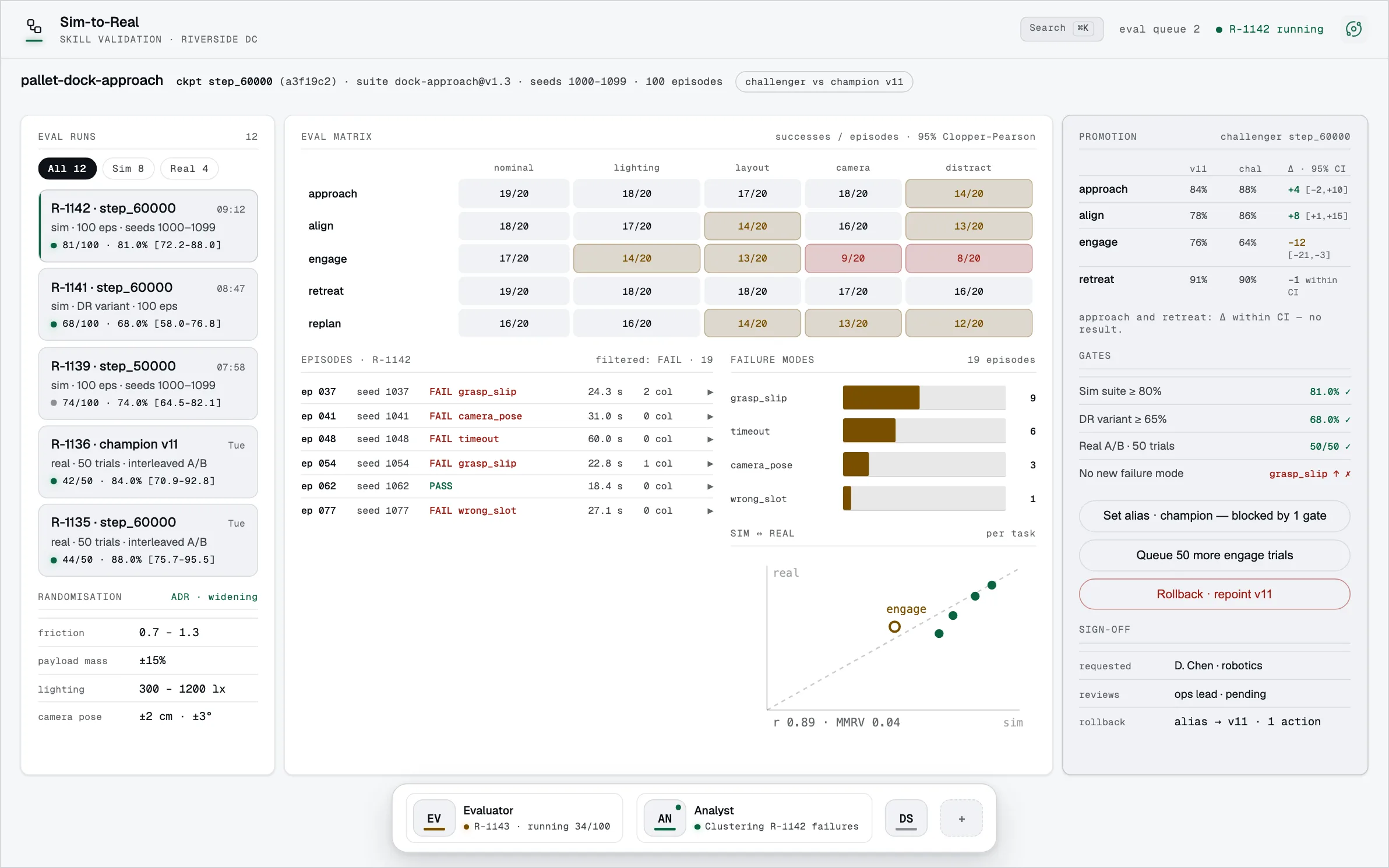This screenshot has width=1389, height=868.
Task: Click the Sim-to-Real app logo icon
Action: (34, 27)
